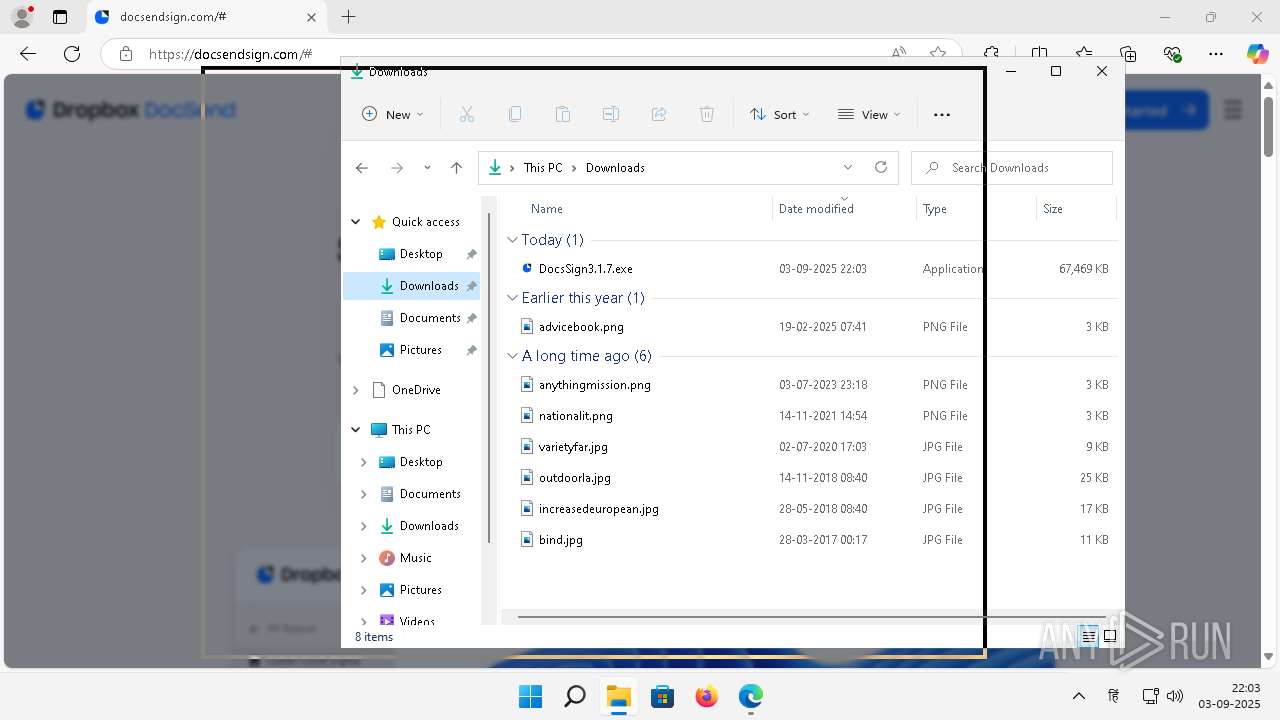Collapse the Today group
The width and height of the screenshot is (1280, 720).
(x=513, y=240)
